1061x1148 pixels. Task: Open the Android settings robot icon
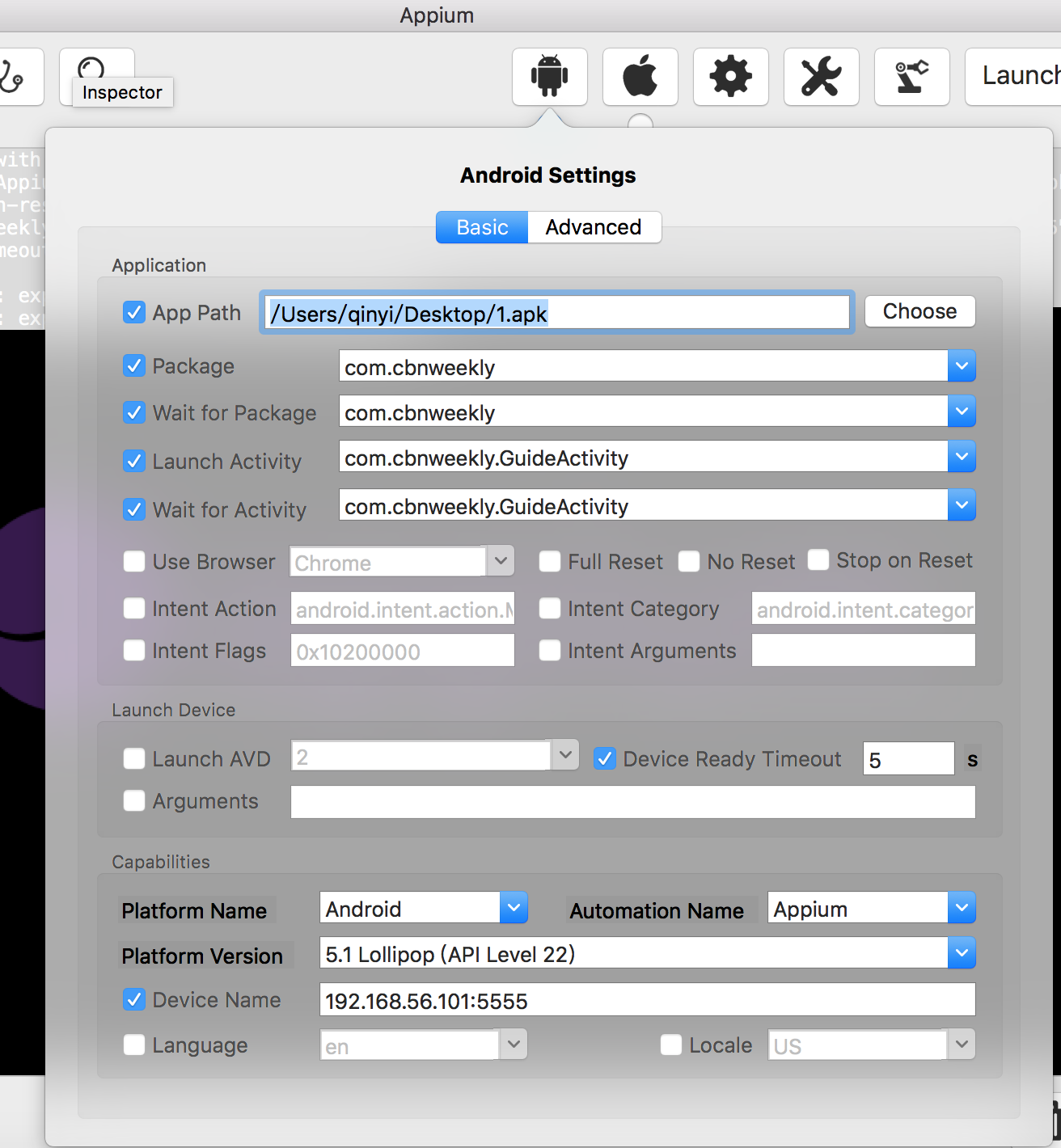(550, 77)
